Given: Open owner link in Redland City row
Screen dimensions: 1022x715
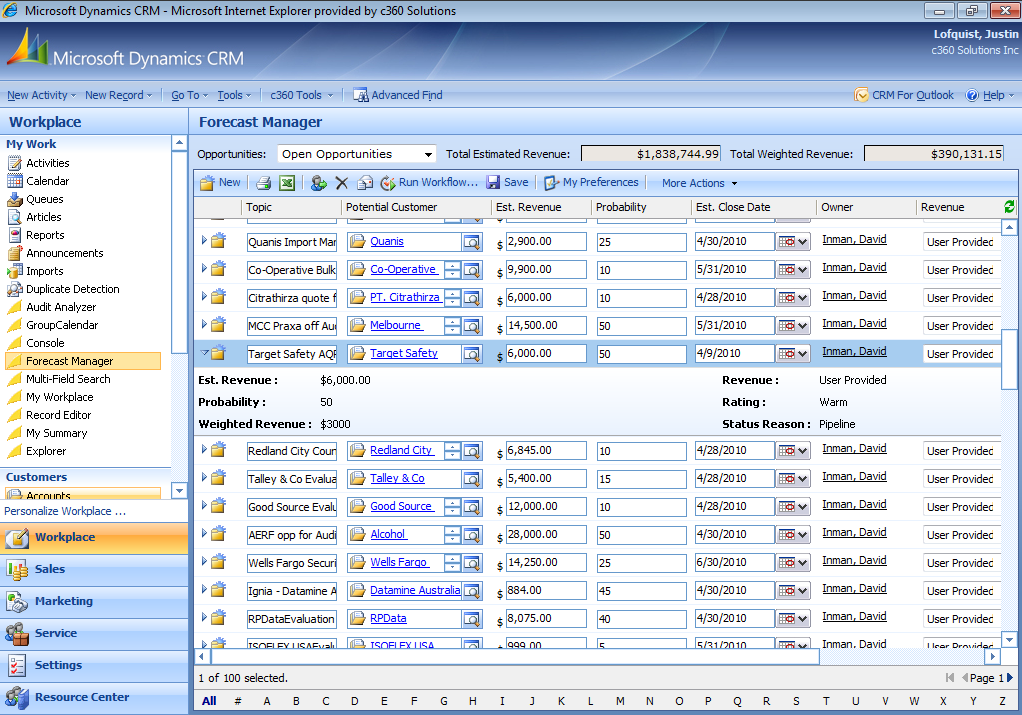Looking at the screenshot, I should (x=854, y=448).
